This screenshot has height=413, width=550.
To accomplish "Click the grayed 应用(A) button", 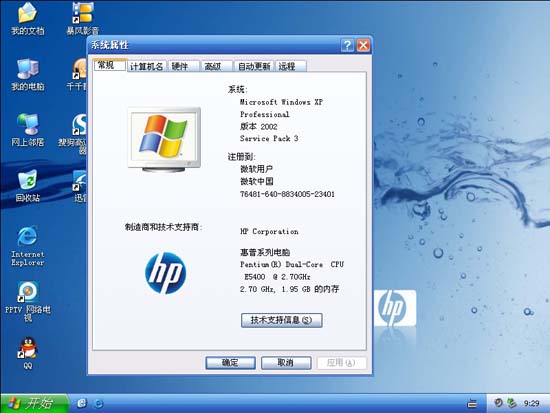I will (x=342, y=363).
